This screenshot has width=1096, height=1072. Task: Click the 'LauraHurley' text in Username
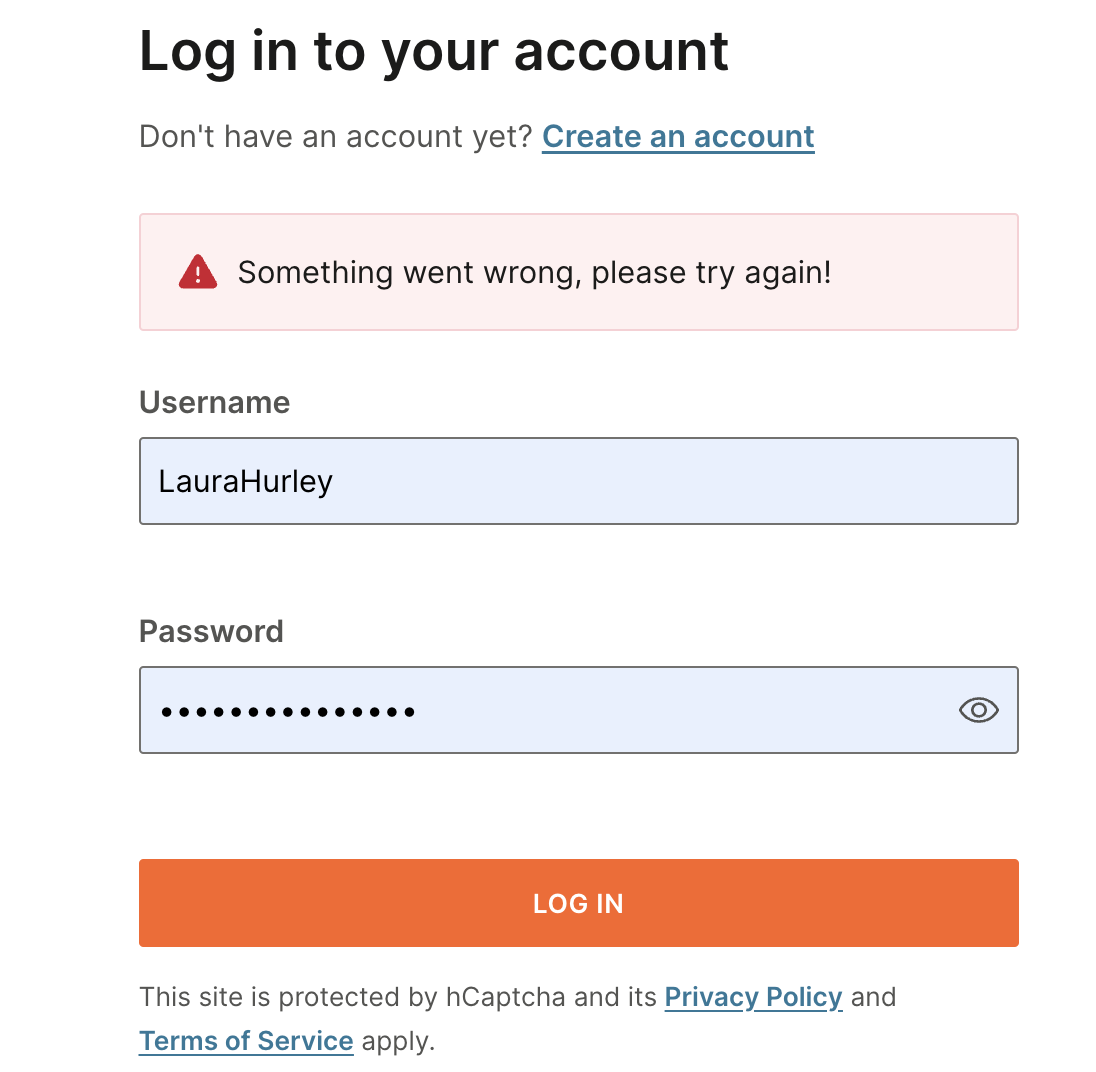[x=246, y=481]
